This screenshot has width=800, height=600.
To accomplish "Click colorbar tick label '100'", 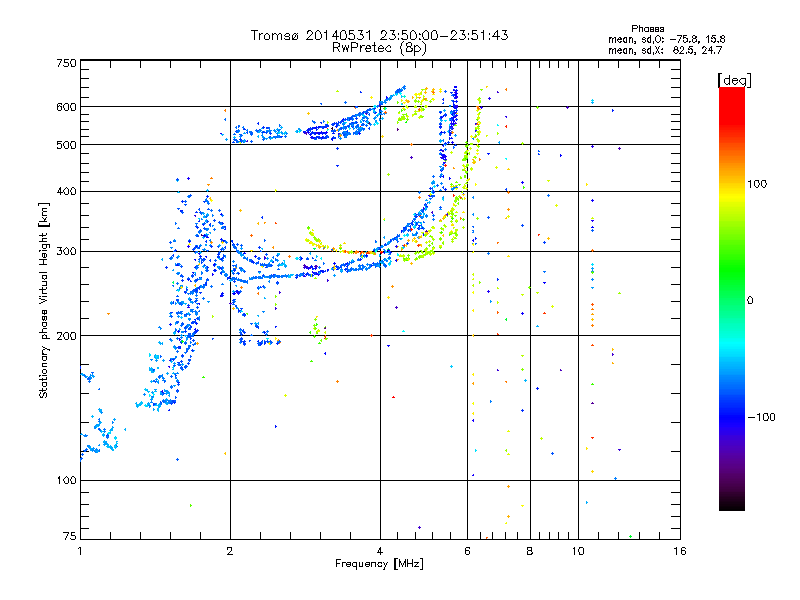I will pos(757,184).
